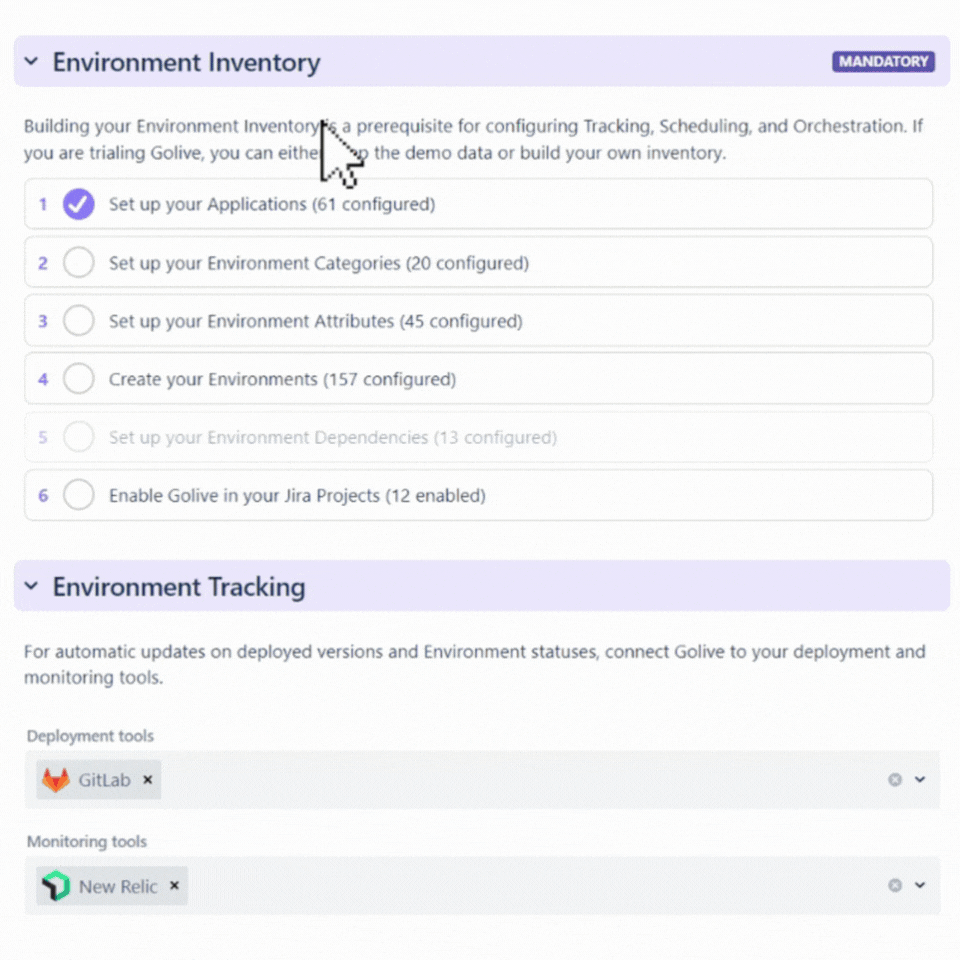Clear all Deployment tools via the circled x
The height and width of the screenshot is (960, 960).
click(895, 779)
